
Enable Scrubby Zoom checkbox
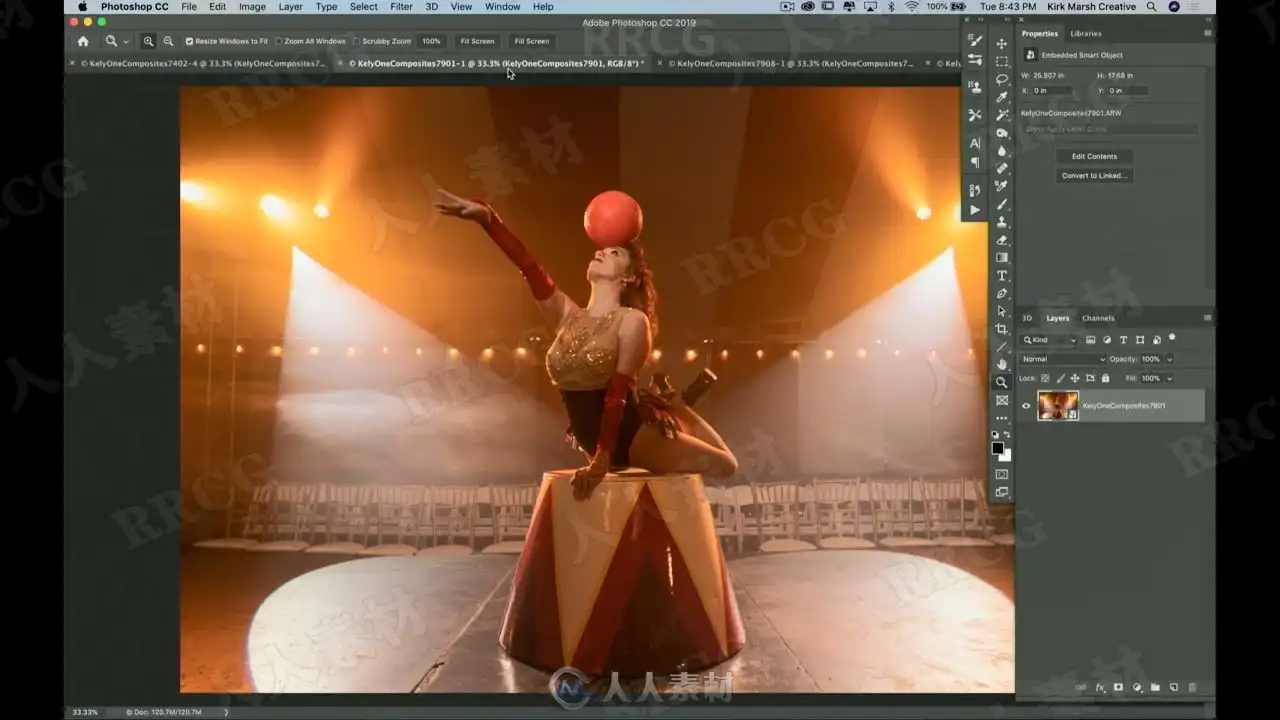tap(357, 41)
